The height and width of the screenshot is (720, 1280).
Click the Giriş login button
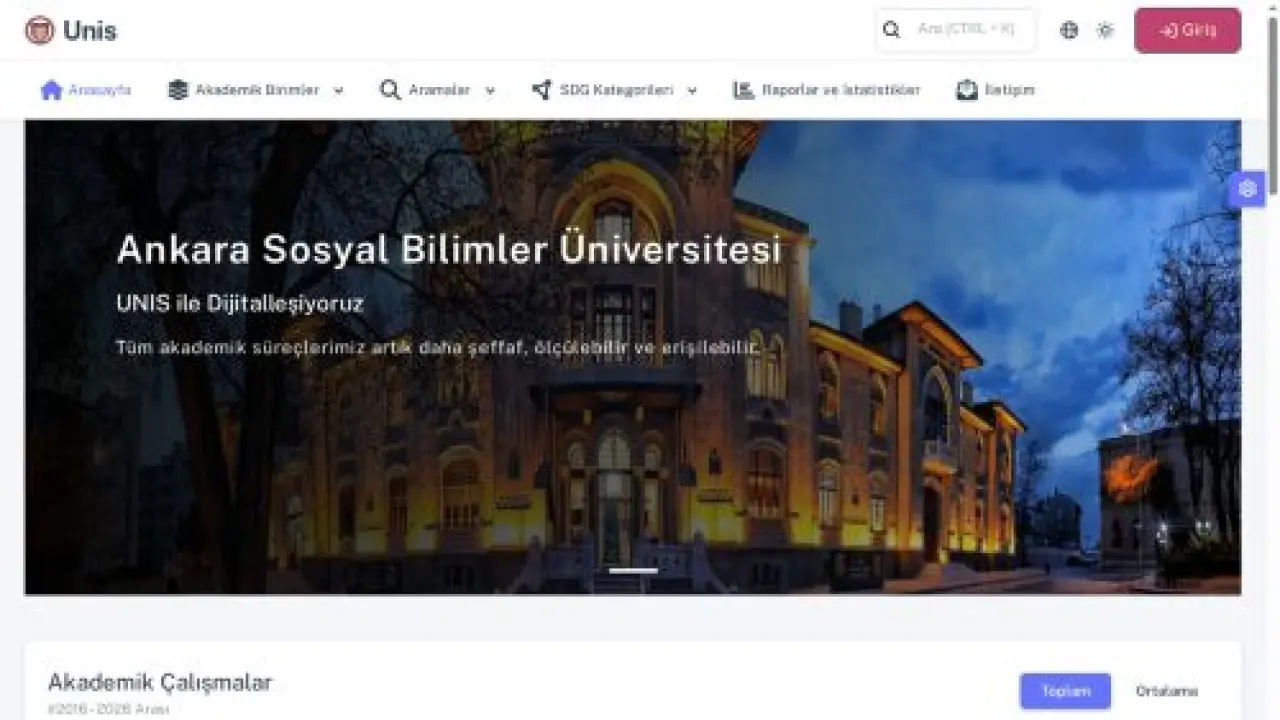click(x=1188, y=30)
